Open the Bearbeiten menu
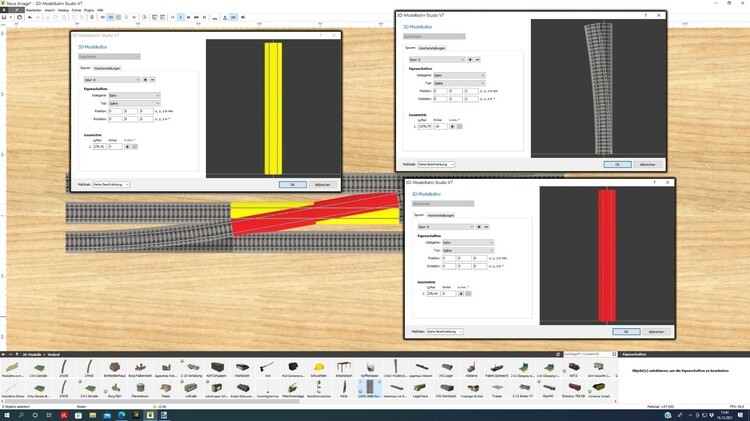The width and height of the screenshot is (750, 421). 33,10
